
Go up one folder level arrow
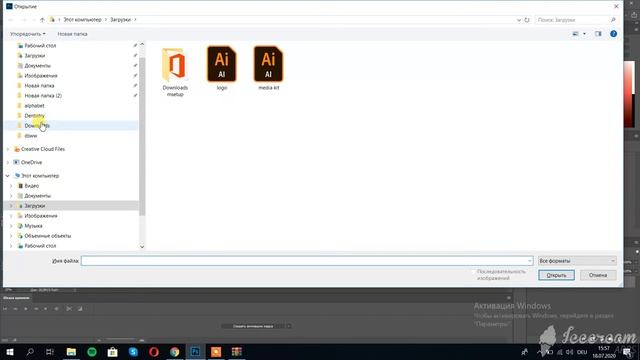tap(42, 20)
